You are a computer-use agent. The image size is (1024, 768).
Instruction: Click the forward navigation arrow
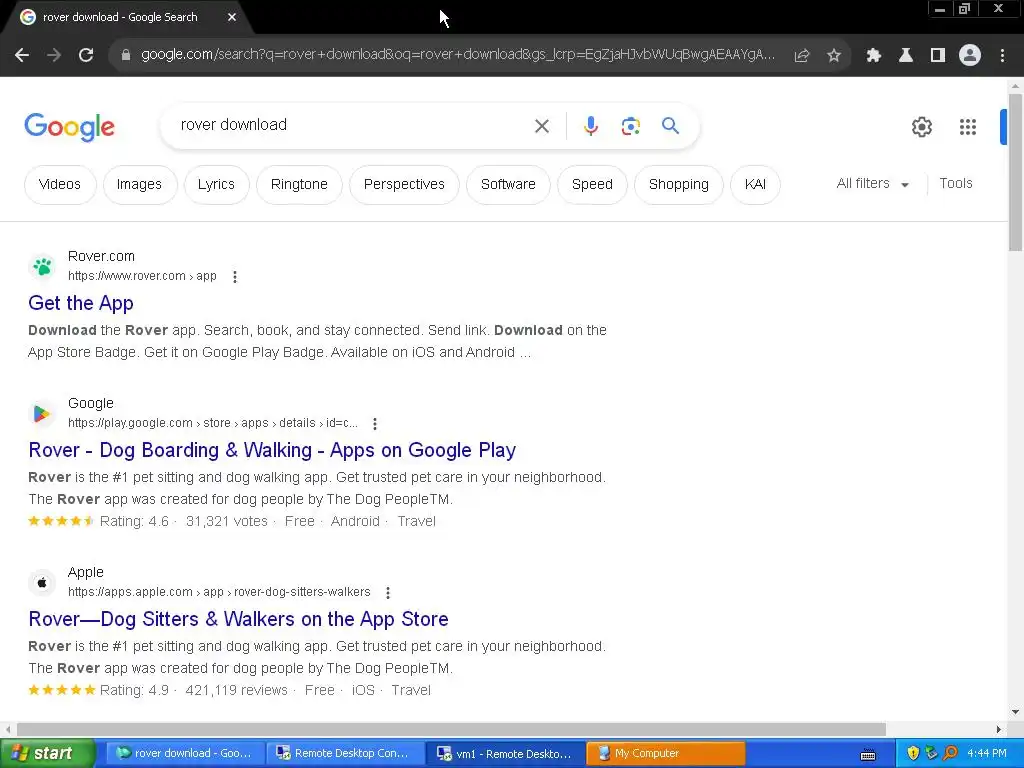pos(54,55)
